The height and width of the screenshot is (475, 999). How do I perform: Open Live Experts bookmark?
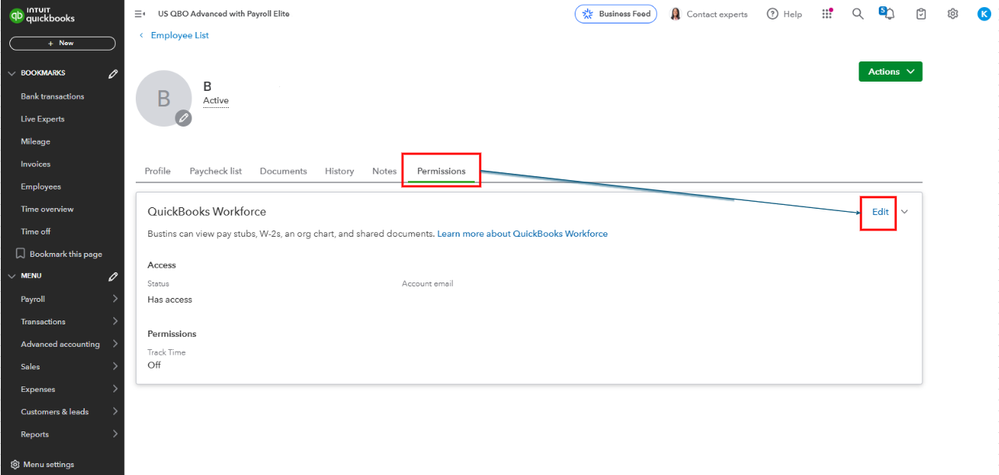(x=43, y=119)
